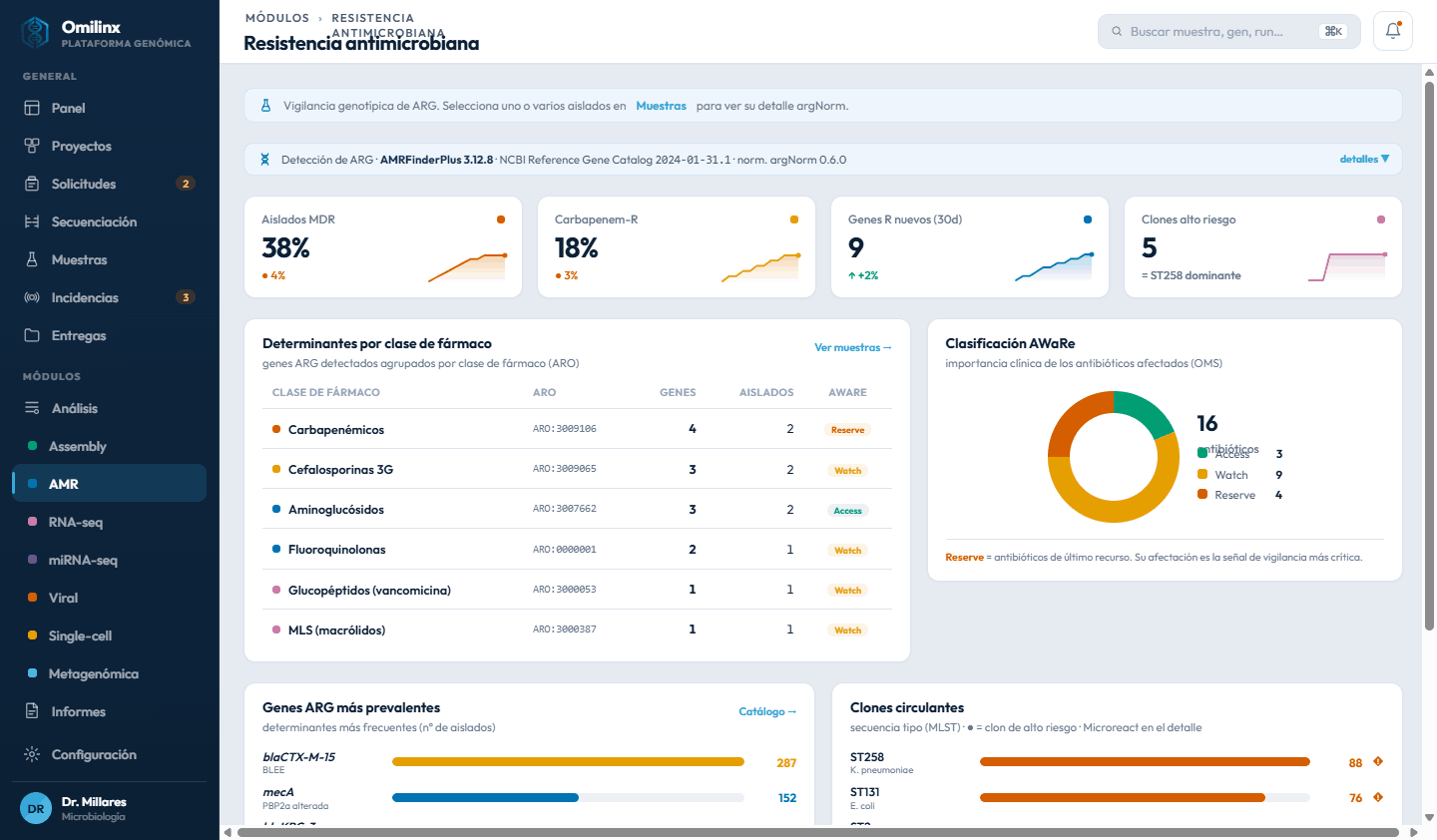Viewport: 1437px width, 840px height.
Task: Click the mecA prevalence bar
Action: coord(568,798)
